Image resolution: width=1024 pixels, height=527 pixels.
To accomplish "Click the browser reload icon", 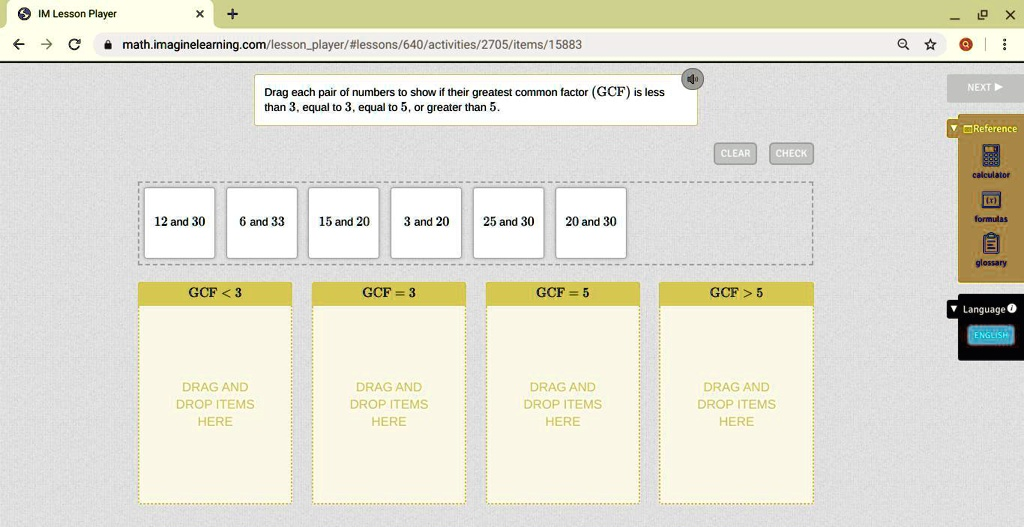I will coord(74,45).
